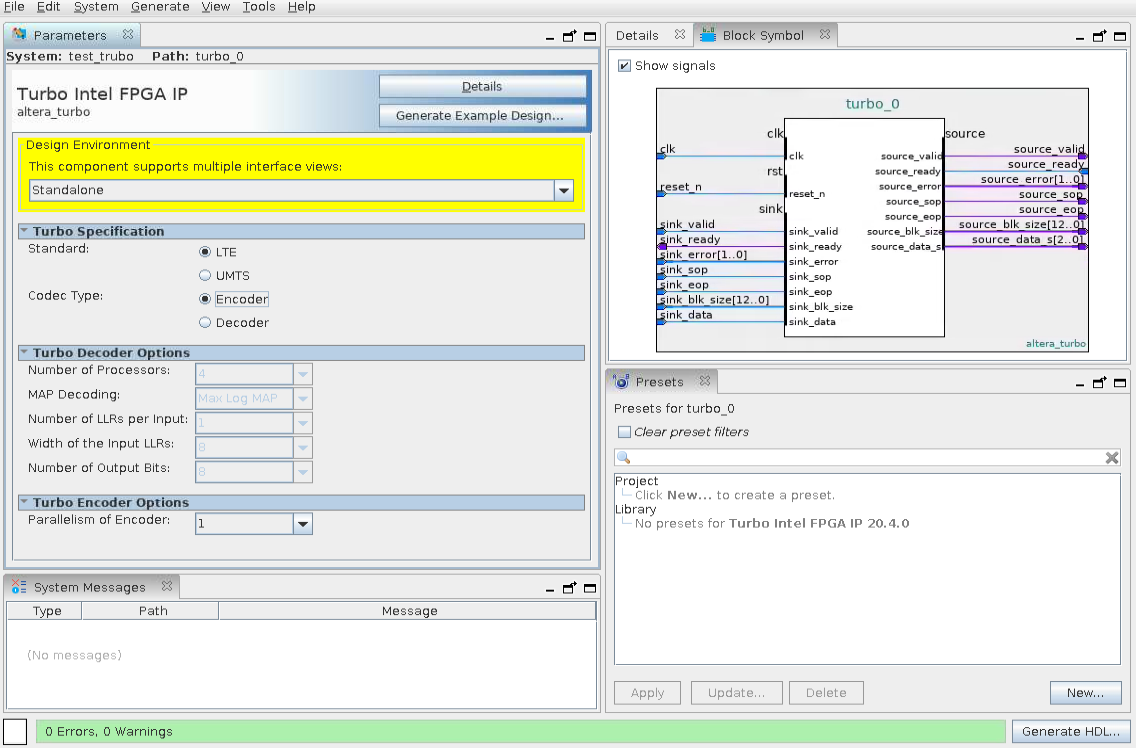This screenshot has height=748, width=1136.
Task: Click the preset search input field
Action: pos(867,457)
